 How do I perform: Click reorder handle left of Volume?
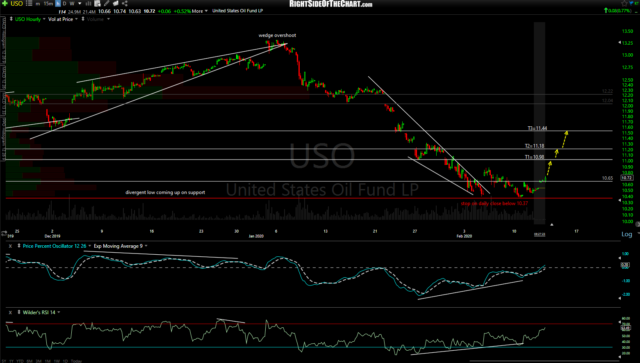[x=83, y=19]
